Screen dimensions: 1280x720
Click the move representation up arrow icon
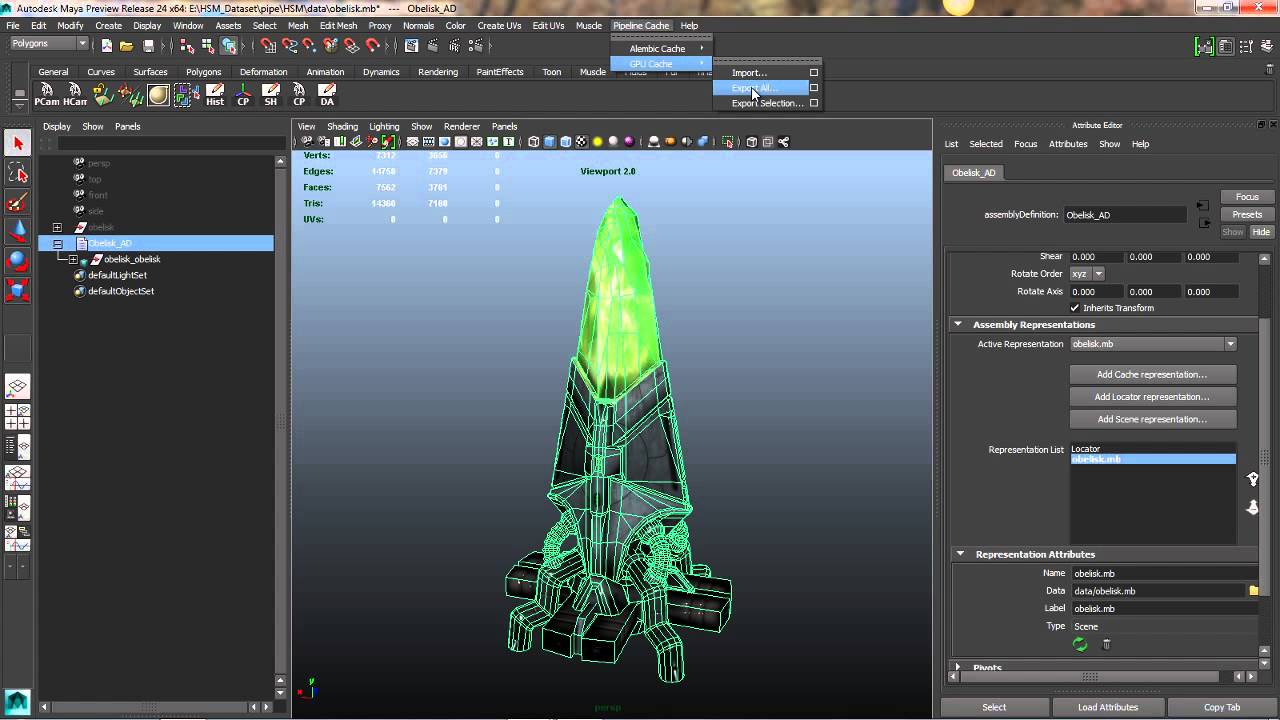click(1252, 479)
